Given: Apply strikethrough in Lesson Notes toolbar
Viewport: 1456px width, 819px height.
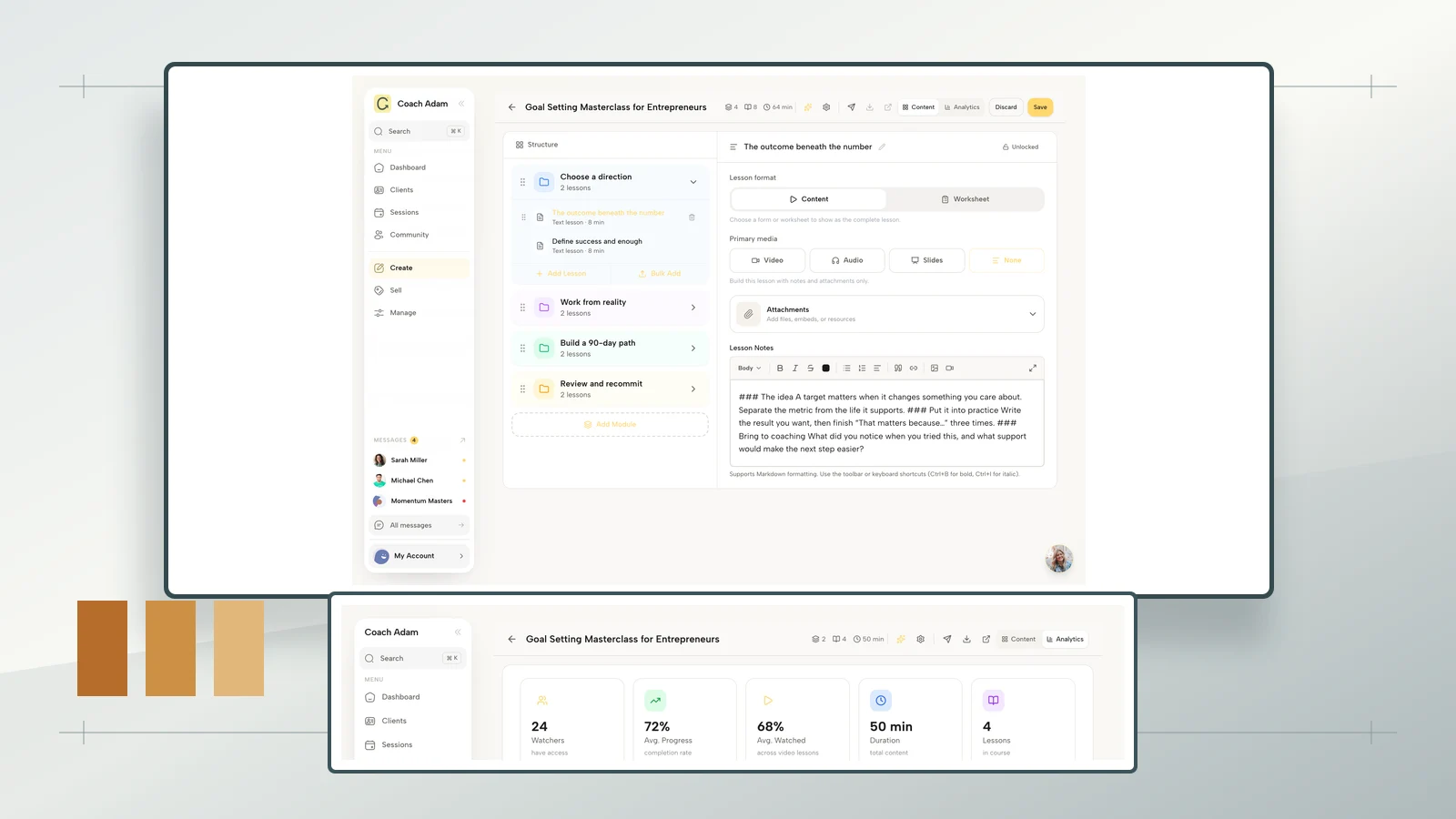Looking at the screenshot, I should (810, 369).
